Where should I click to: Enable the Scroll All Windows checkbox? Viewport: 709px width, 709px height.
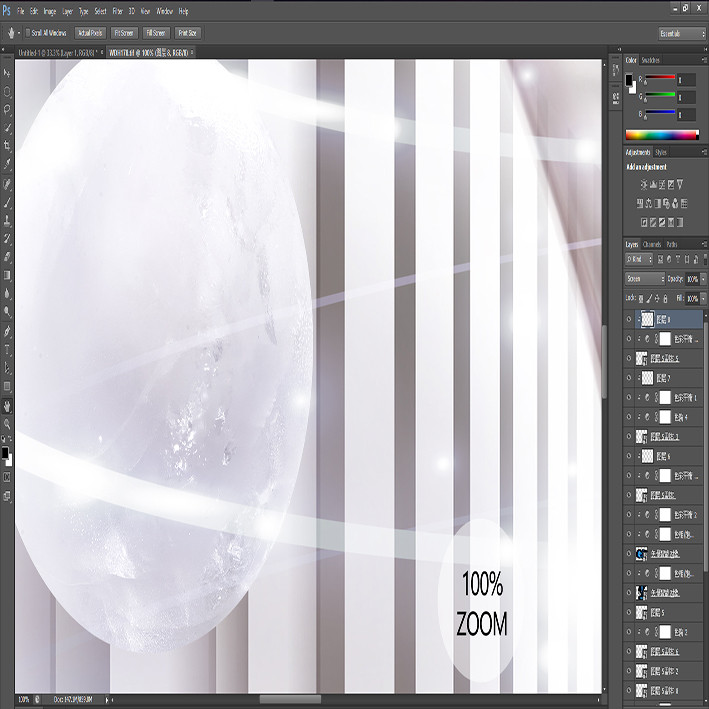point(28,33)
